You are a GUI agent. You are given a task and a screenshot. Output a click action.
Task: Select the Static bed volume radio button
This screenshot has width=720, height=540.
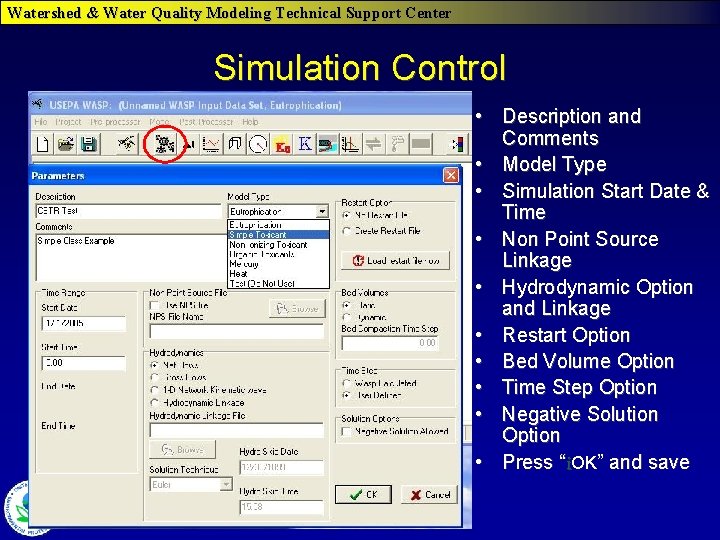click(347, 305)
